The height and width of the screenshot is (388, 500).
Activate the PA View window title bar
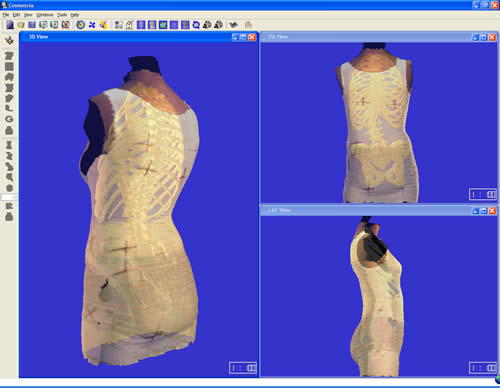pyautogui.click(x=365, y=37)
